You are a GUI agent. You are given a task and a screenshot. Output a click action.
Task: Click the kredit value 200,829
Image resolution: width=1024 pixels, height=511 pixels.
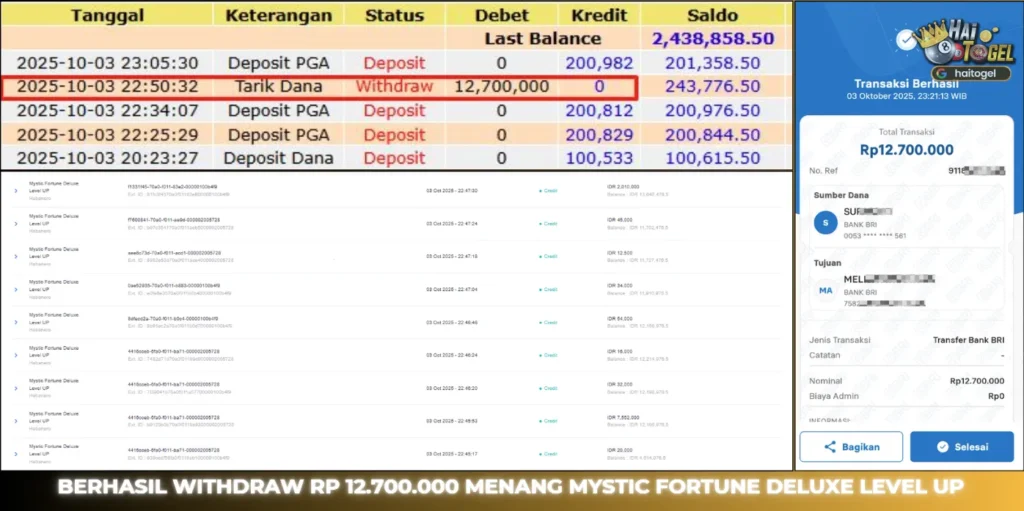(x=599, y=135)
